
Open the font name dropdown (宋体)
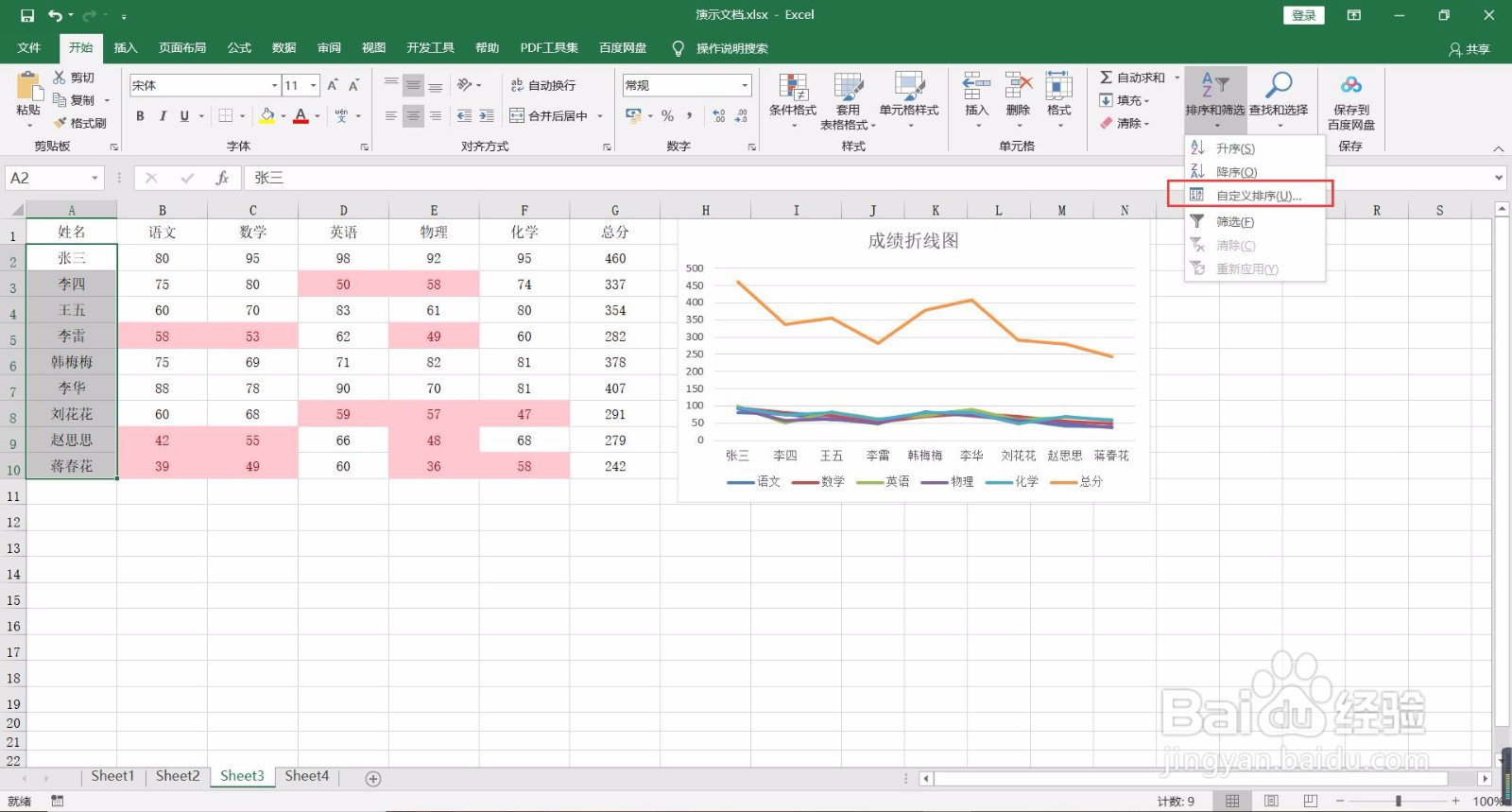tap(275, 85)
